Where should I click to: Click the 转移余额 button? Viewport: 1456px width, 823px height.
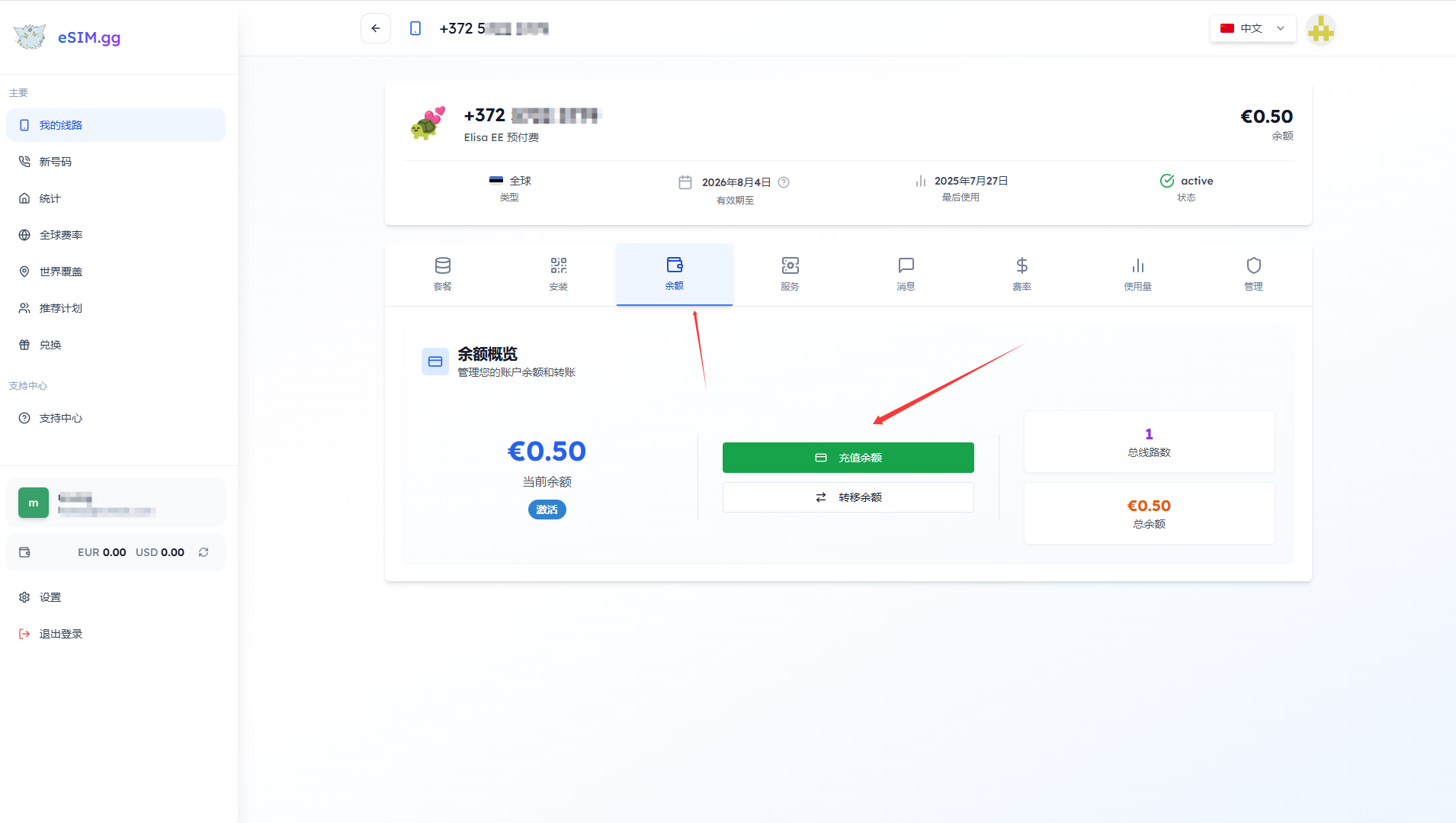click(848, 497)
